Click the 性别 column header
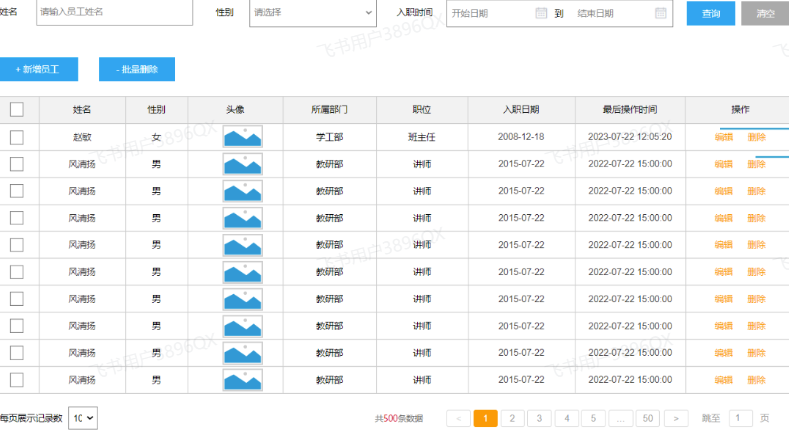The image size is (789, 432). pyautogui.click(x=156, y=110)
